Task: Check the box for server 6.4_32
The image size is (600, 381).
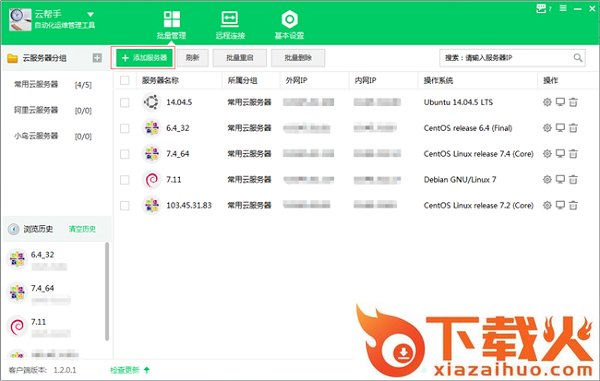Action: 125,128
